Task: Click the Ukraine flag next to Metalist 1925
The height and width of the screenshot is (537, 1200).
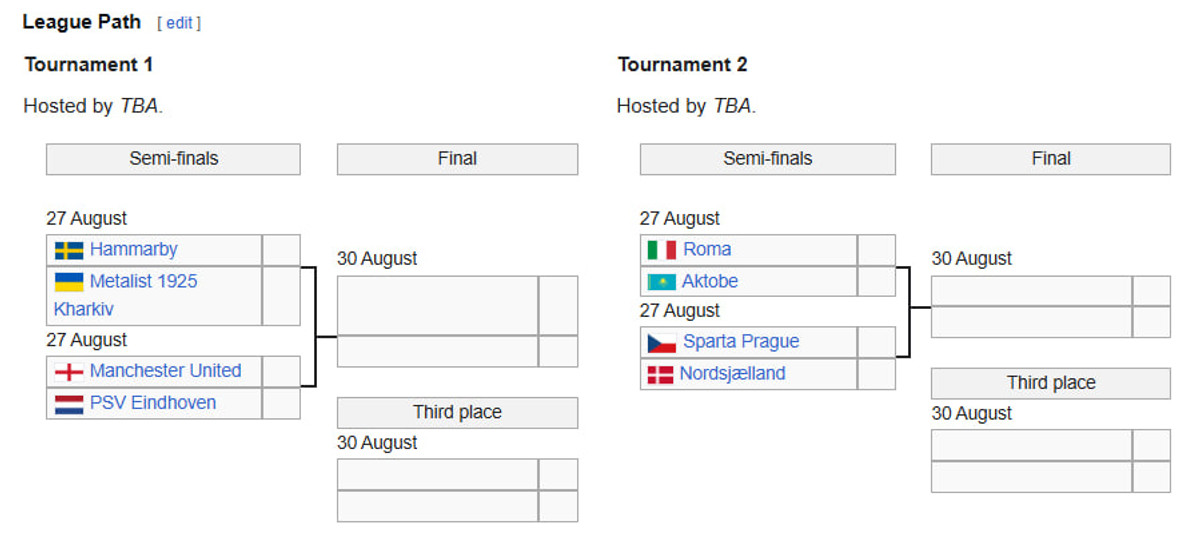Action: click(x=69, y=282)
